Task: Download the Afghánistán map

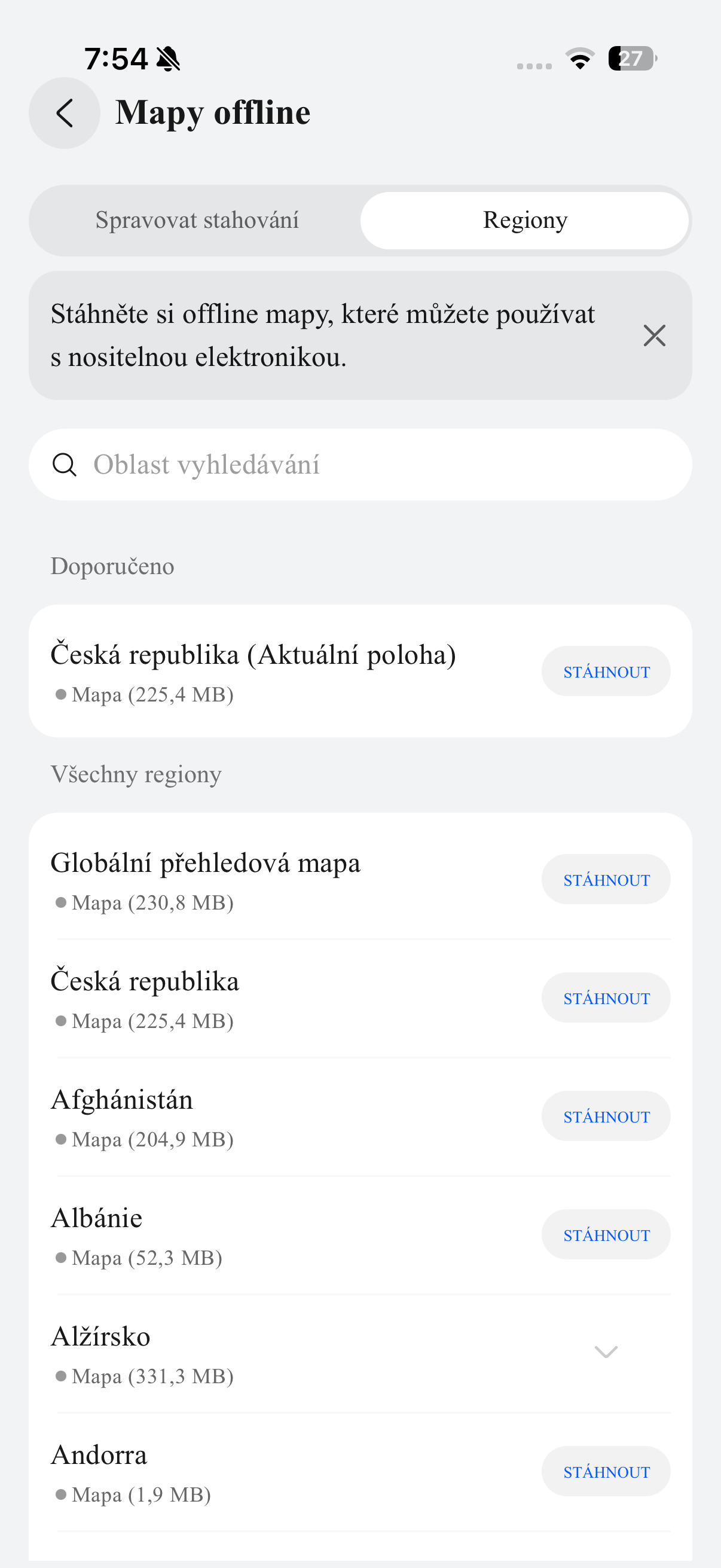Action: tap(606, 1116)
